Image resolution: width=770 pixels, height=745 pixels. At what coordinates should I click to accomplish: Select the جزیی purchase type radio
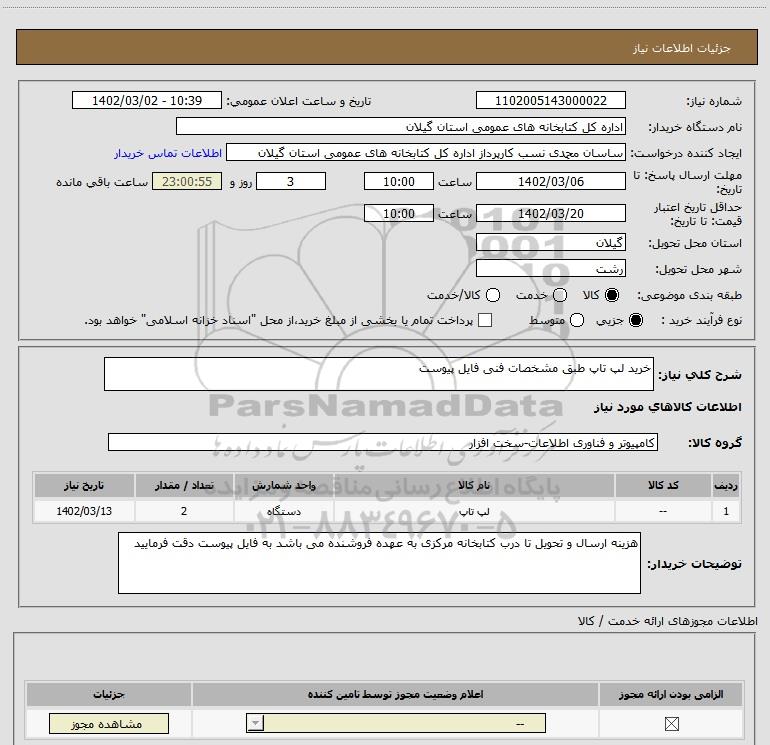click(x=636, y=320)
